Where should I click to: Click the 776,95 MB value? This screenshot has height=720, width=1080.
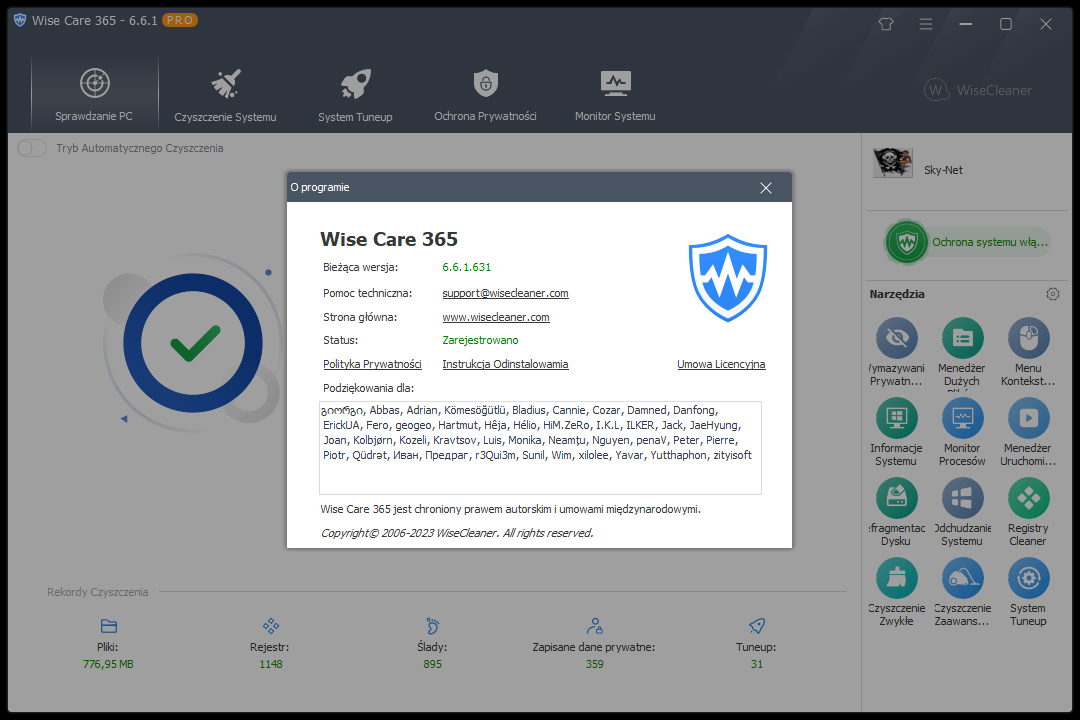108,664
